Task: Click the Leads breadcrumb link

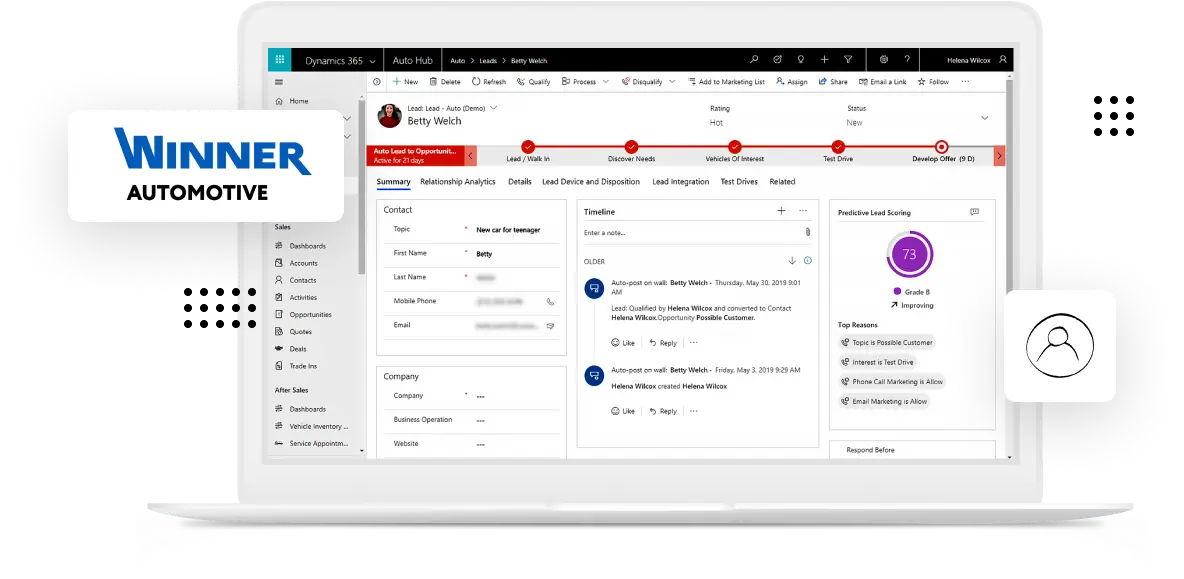Action: pos(489,60)
